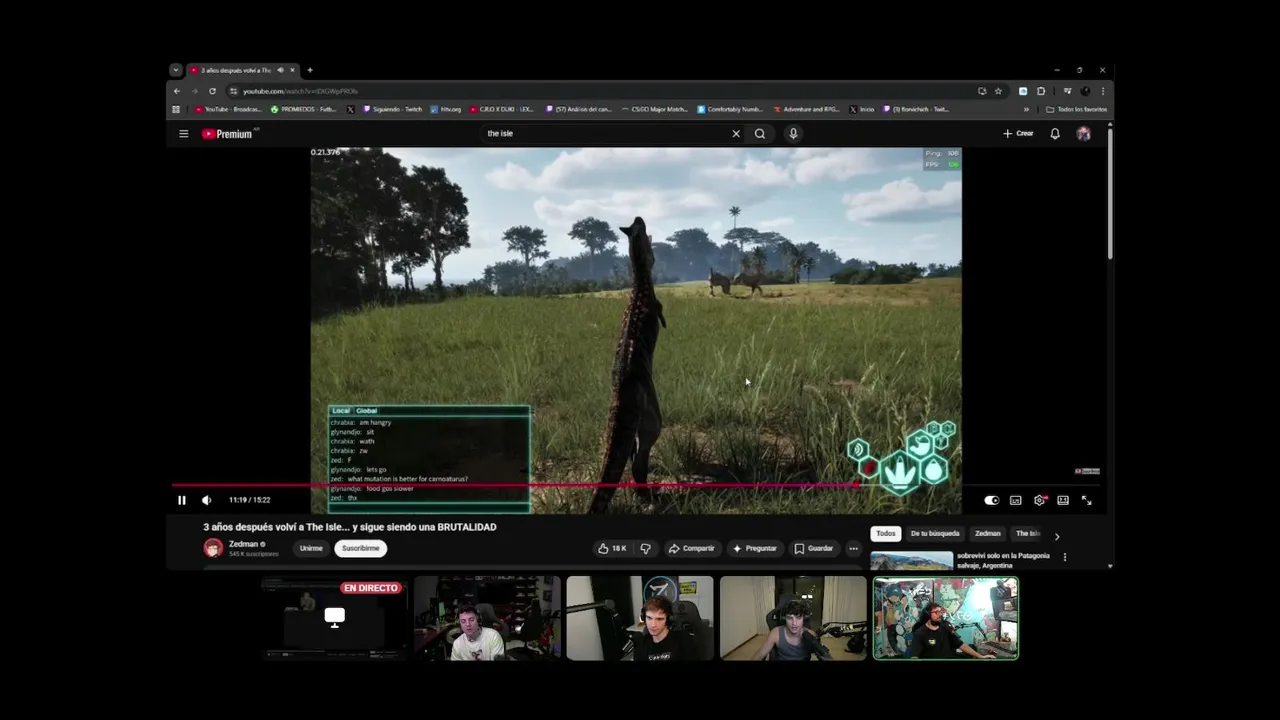Screen dimensions: 1280x720
Task: Open the 'CSGO Major Match...' bookmark
Action: coord(654,109)
